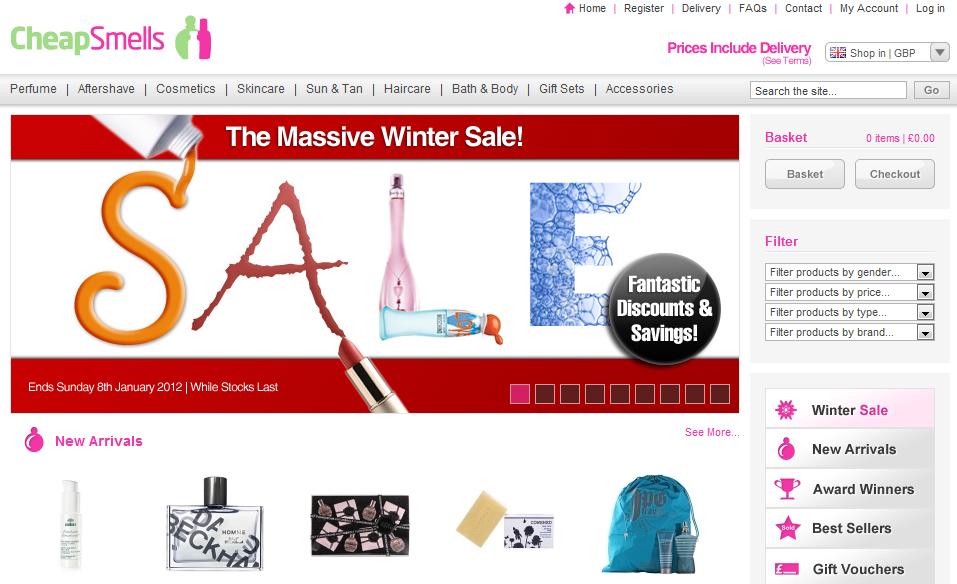Click the New Arrivals bottle icon in sidebar
This screenshot has width=957, height=584.
click(x=786, y=449)
